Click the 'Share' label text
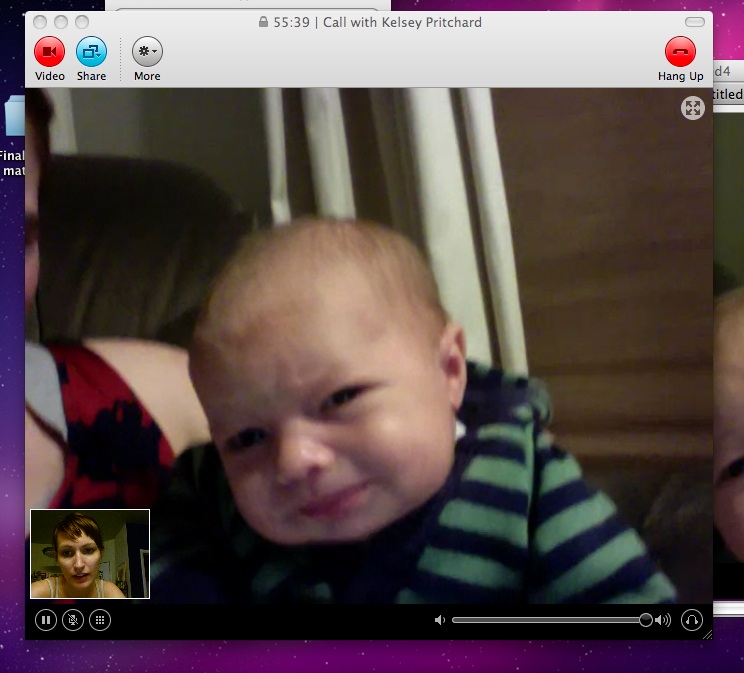744x673 pixels. click(x=92, y=76)
